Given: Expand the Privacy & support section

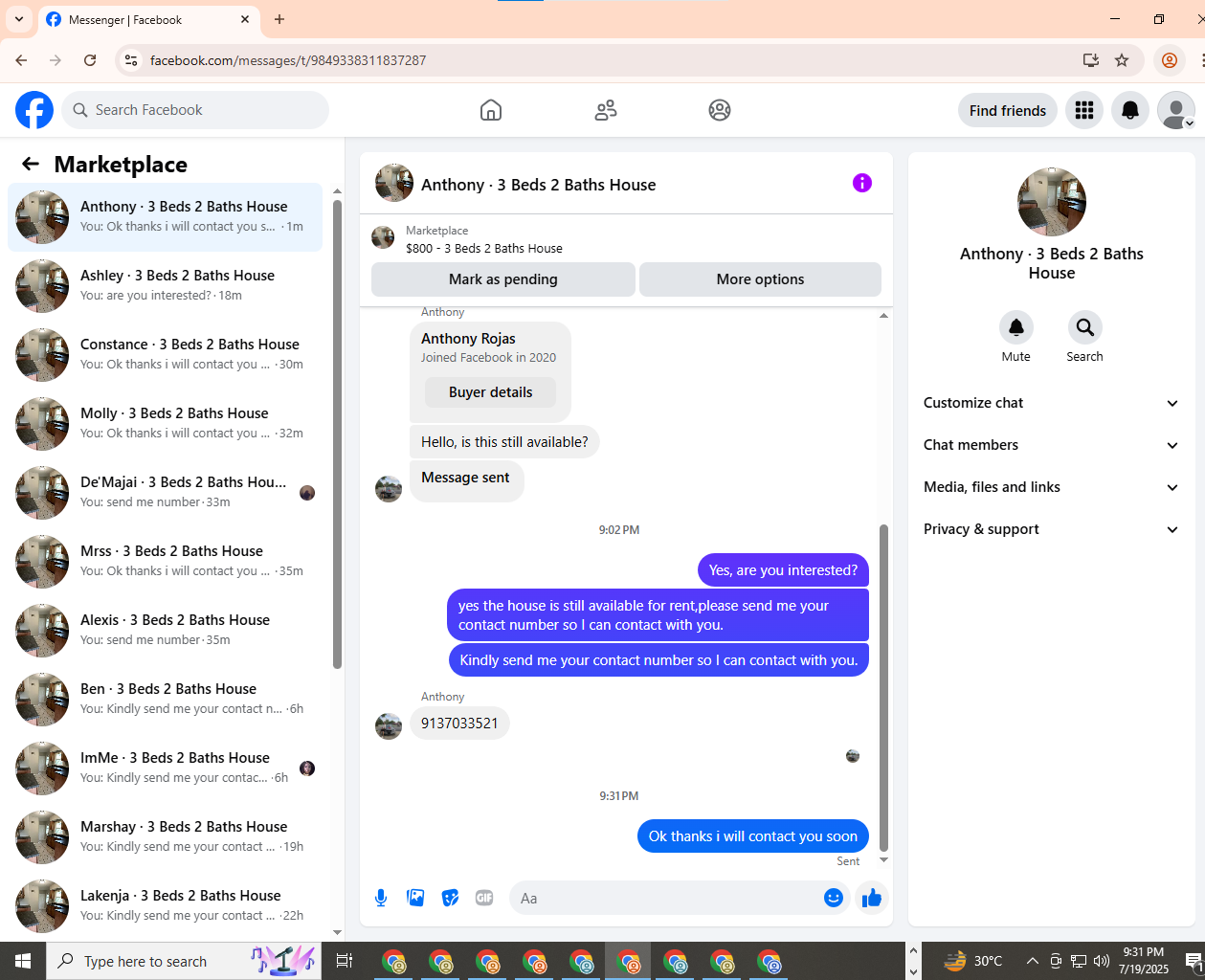Looking at the screenshot, I should click(x=1052, y=529).
